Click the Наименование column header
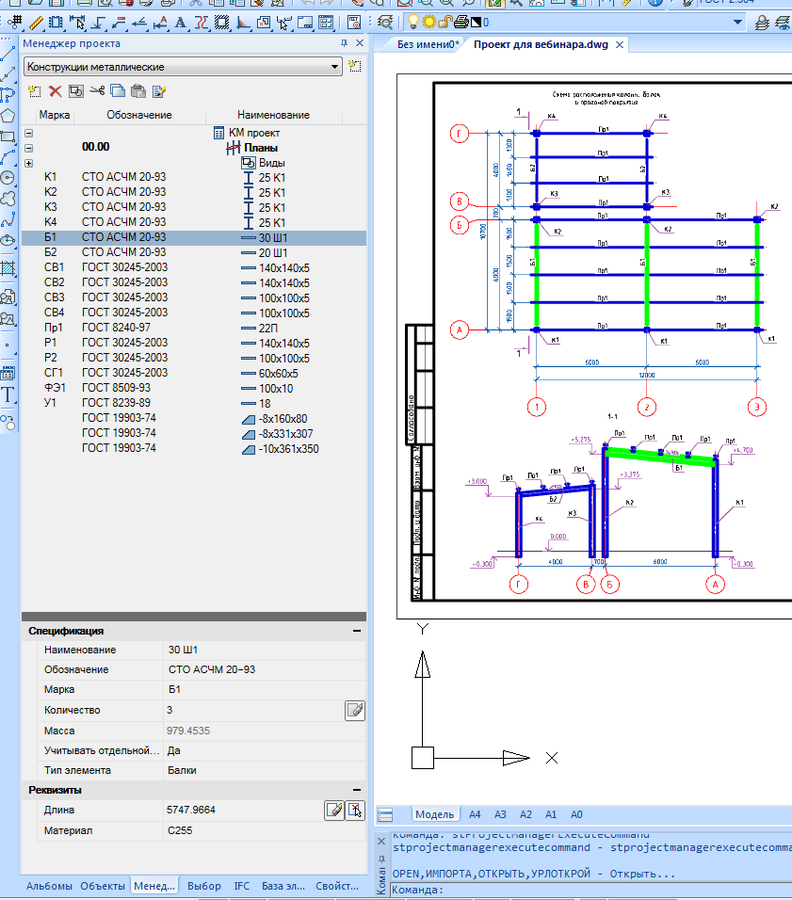Viewport: 792px width, 900px height. pos(274,115)
